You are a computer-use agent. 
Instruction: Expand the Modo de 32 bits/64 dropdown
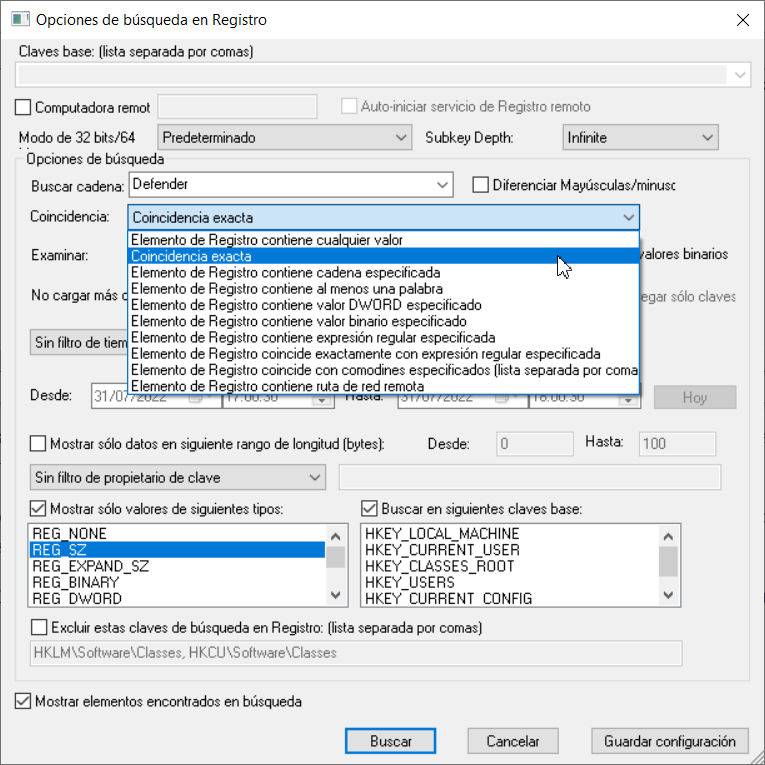tap(285, 137)
